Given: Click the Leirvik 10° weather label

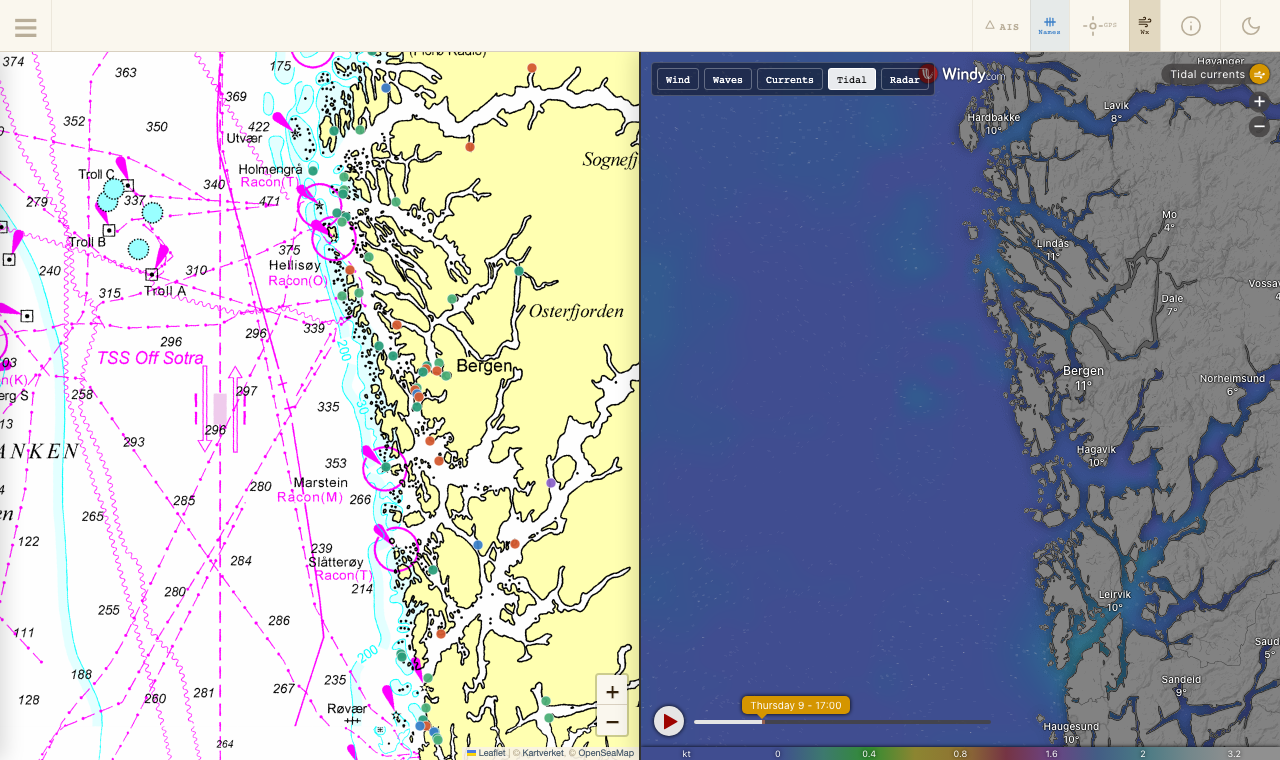Looking at the screenshot, I should coord(1114,600).
